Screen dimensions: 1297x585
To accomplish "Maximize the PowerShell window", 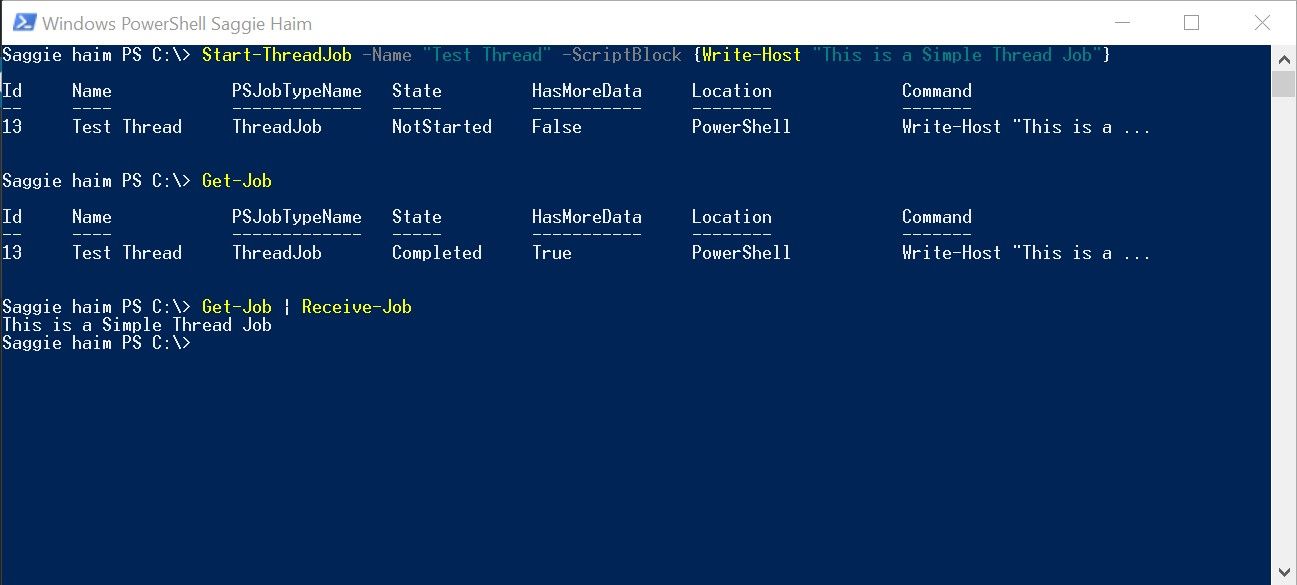I will point(1191,22).
